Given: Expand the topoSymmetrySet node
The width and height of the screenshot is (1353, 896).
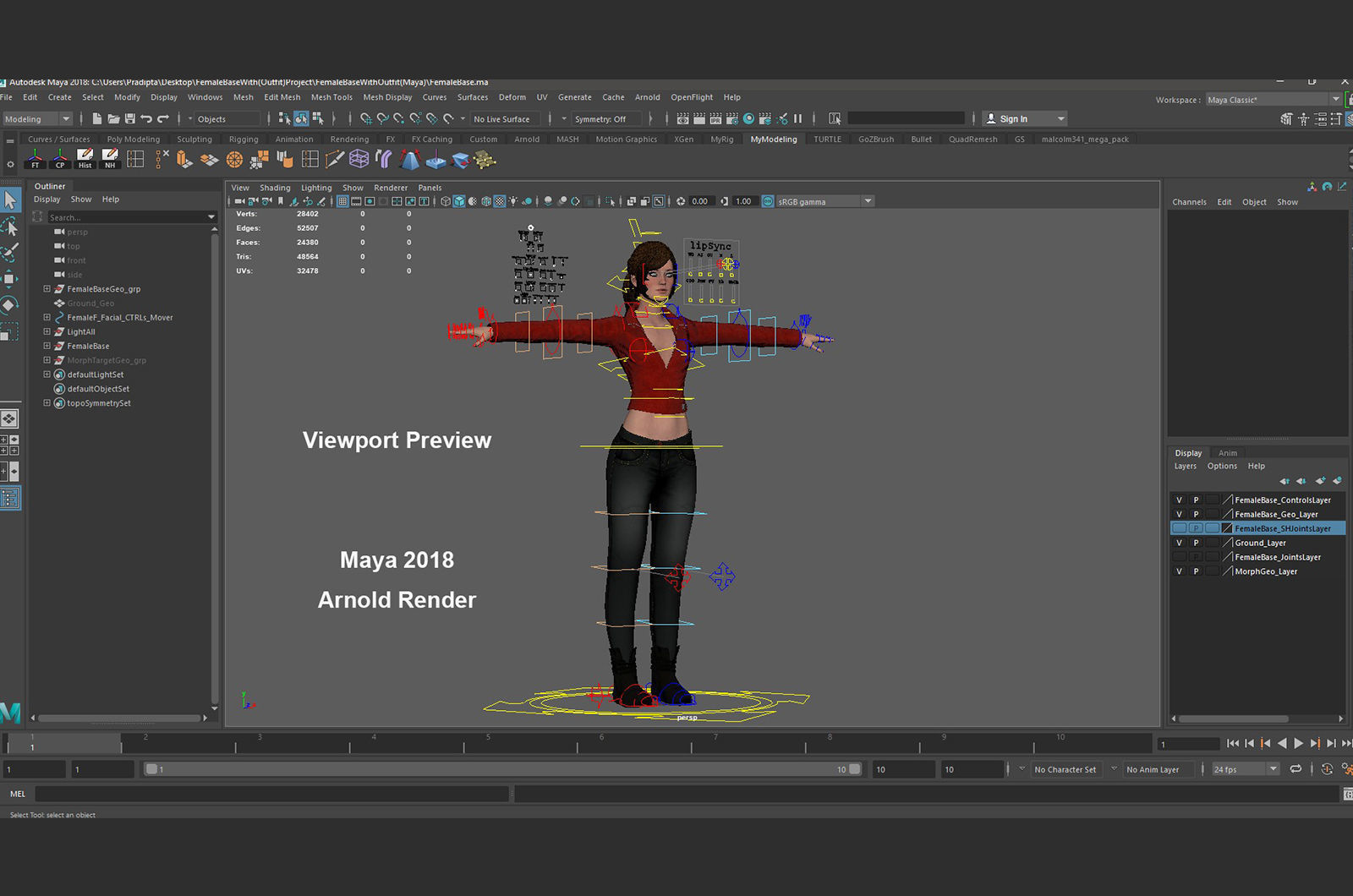Looking at the screenshot, I should click(x=47, y=403).
